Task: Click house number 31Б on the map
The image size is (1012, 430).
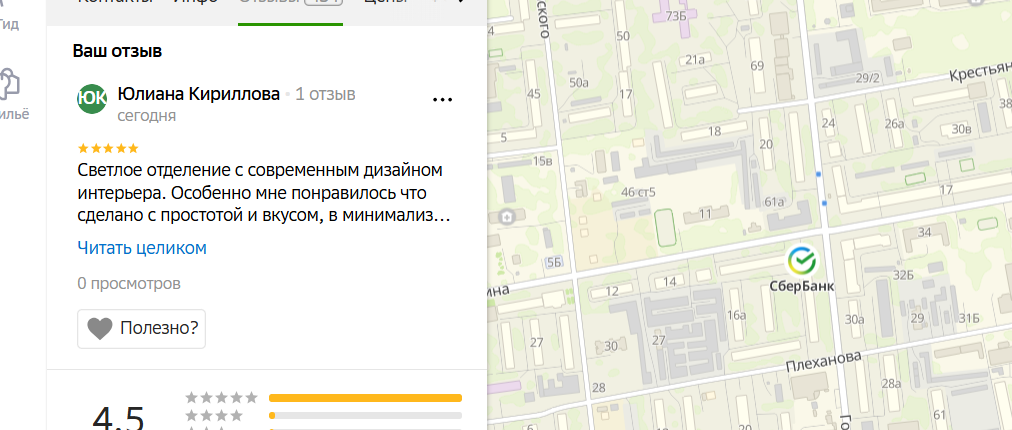Action: pyautogui.click(x=969, y=318)
